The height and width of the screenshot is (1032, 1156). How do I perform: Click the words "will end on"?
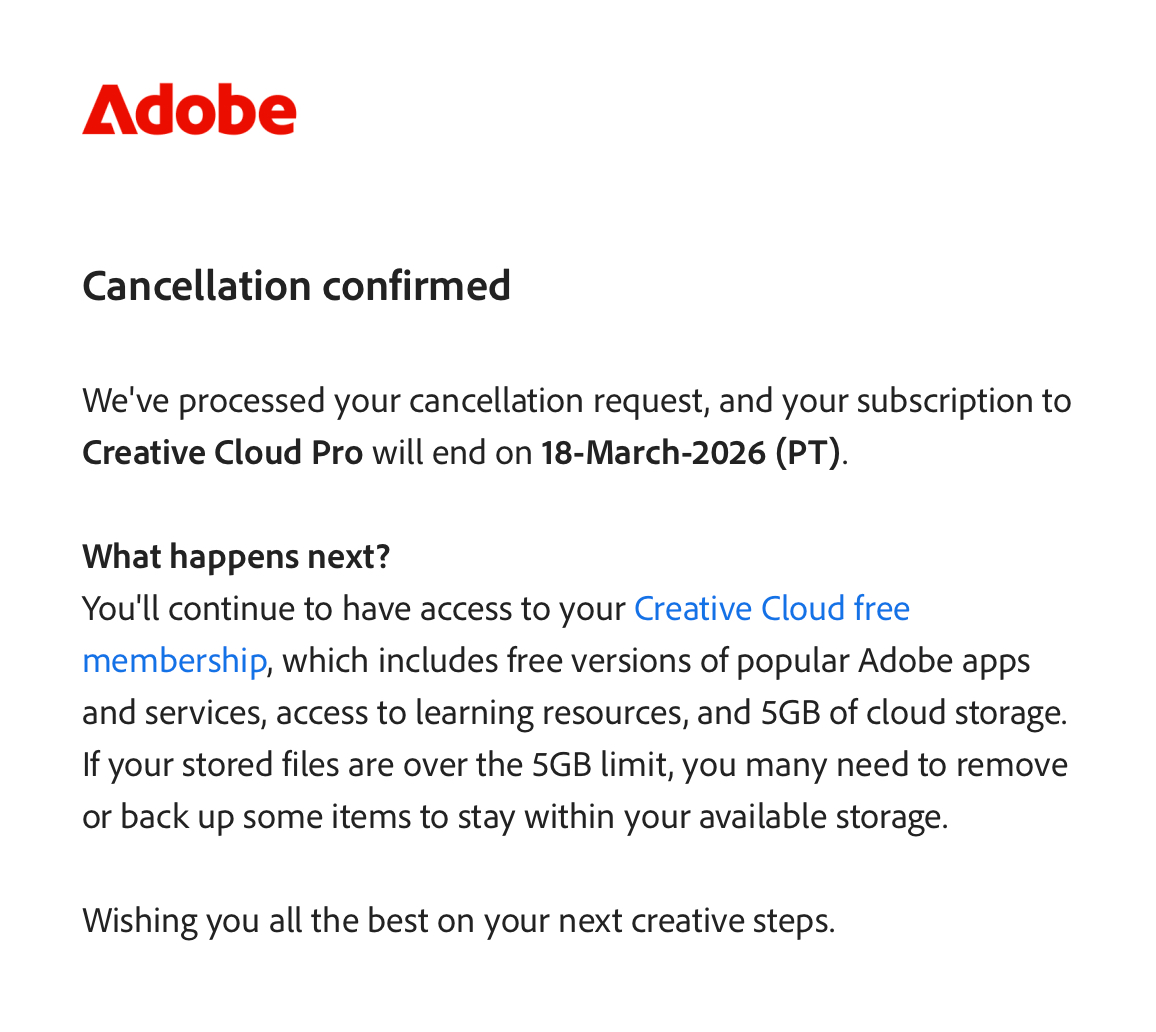[452, 452]
